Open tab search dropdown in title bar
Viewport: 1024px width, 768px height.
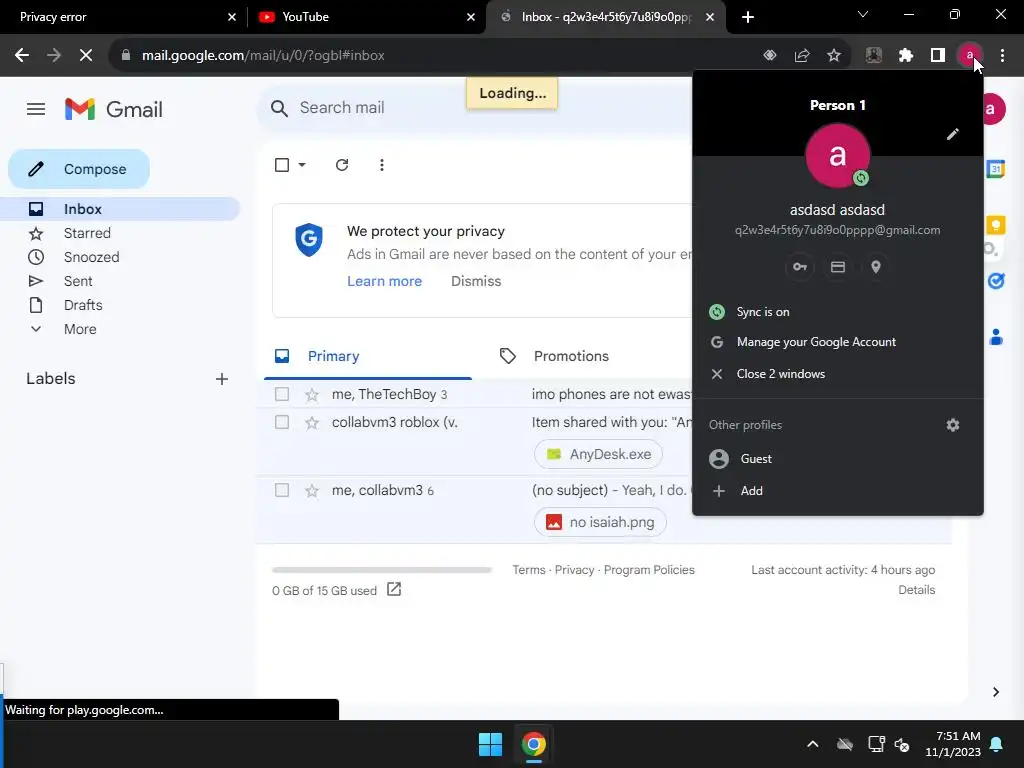863,14
